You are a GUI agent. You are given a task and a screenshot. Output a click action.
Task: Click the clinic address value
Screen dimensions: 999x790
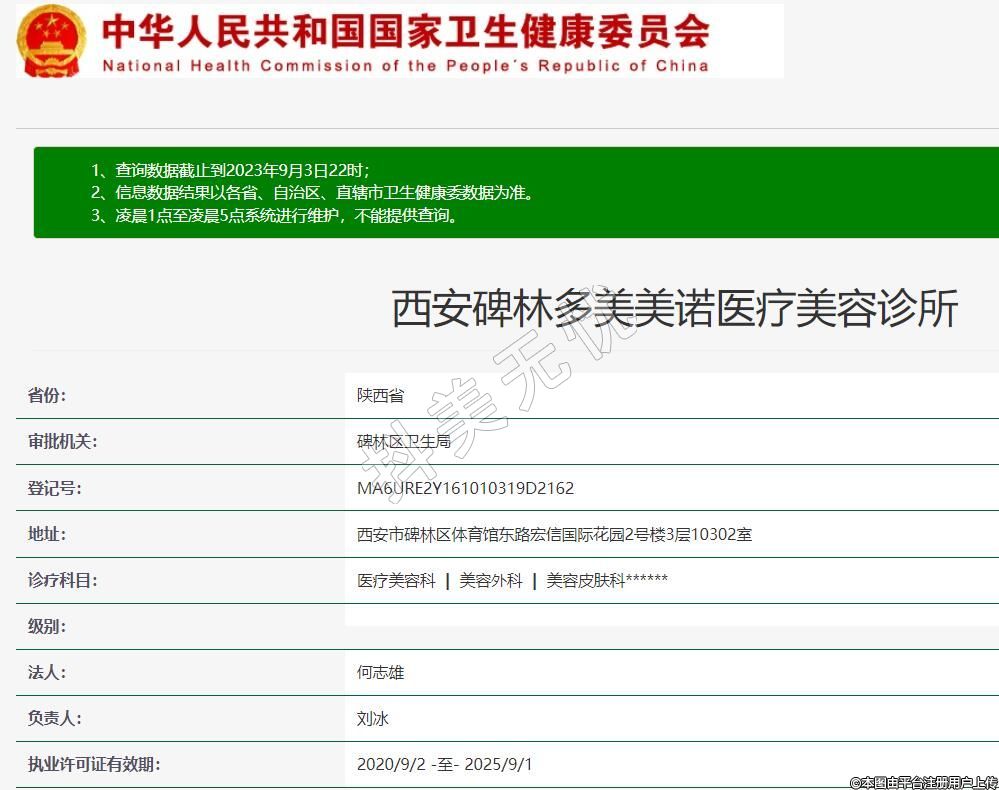[554, 534]
